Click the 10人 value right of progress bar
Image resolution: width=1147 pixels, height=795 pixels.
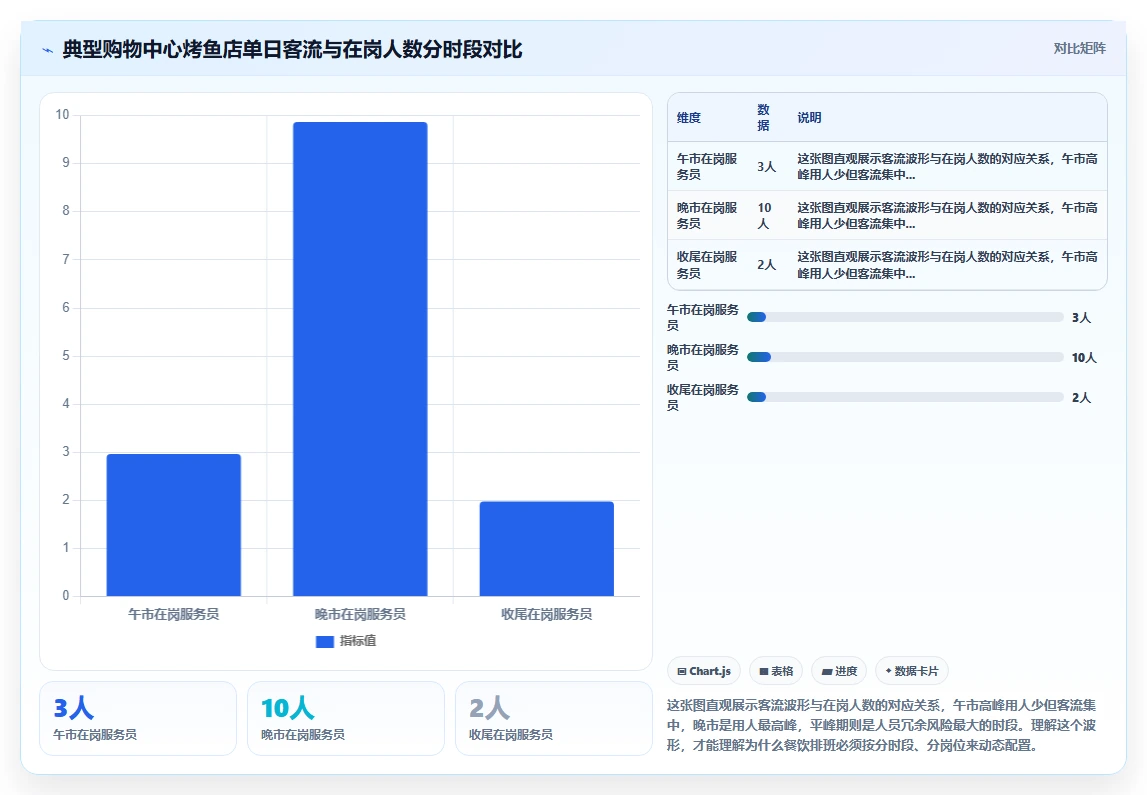[x=1084, y=358]
